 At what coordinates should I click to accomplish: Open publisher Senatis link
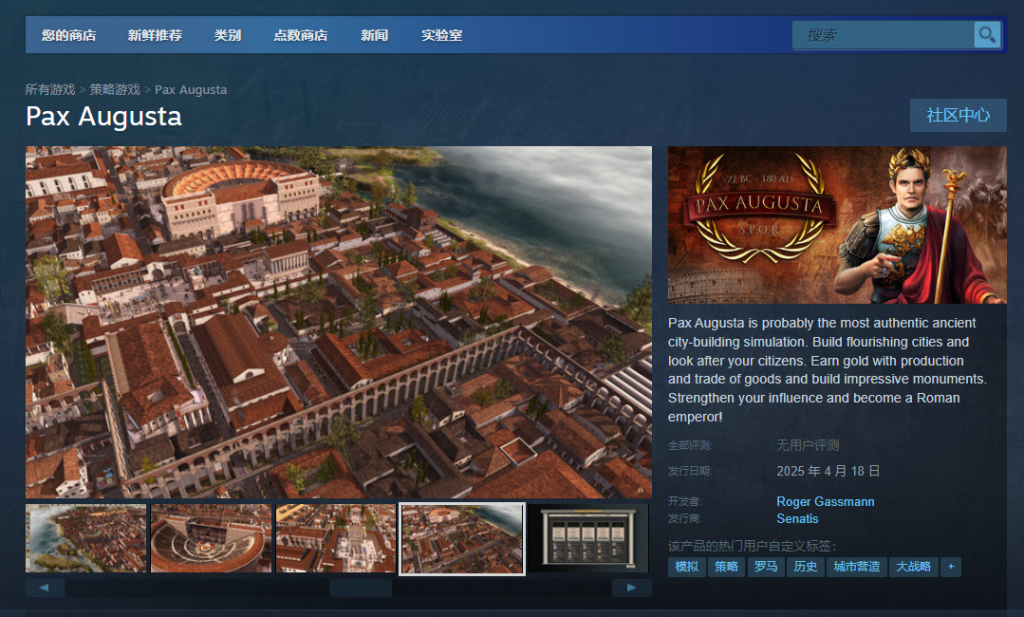tap(797, 518)
